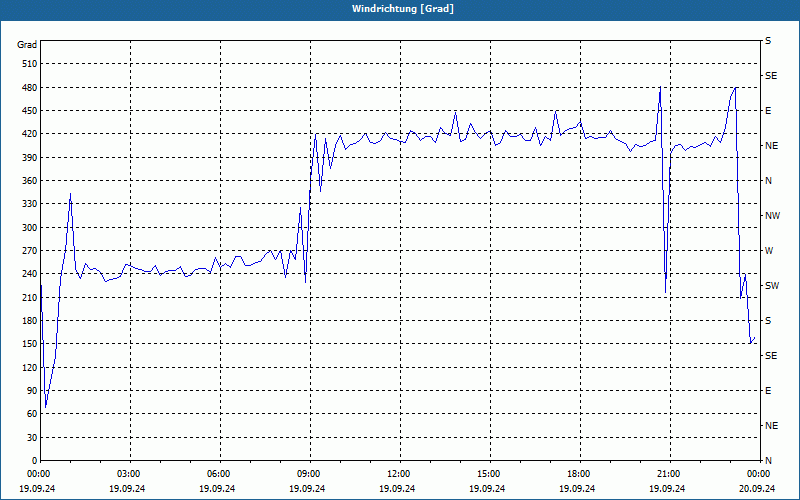Click the 60 degree axis label
This screenshot has width=800, height=500.
pyautogui.click(x=32, y=414)
